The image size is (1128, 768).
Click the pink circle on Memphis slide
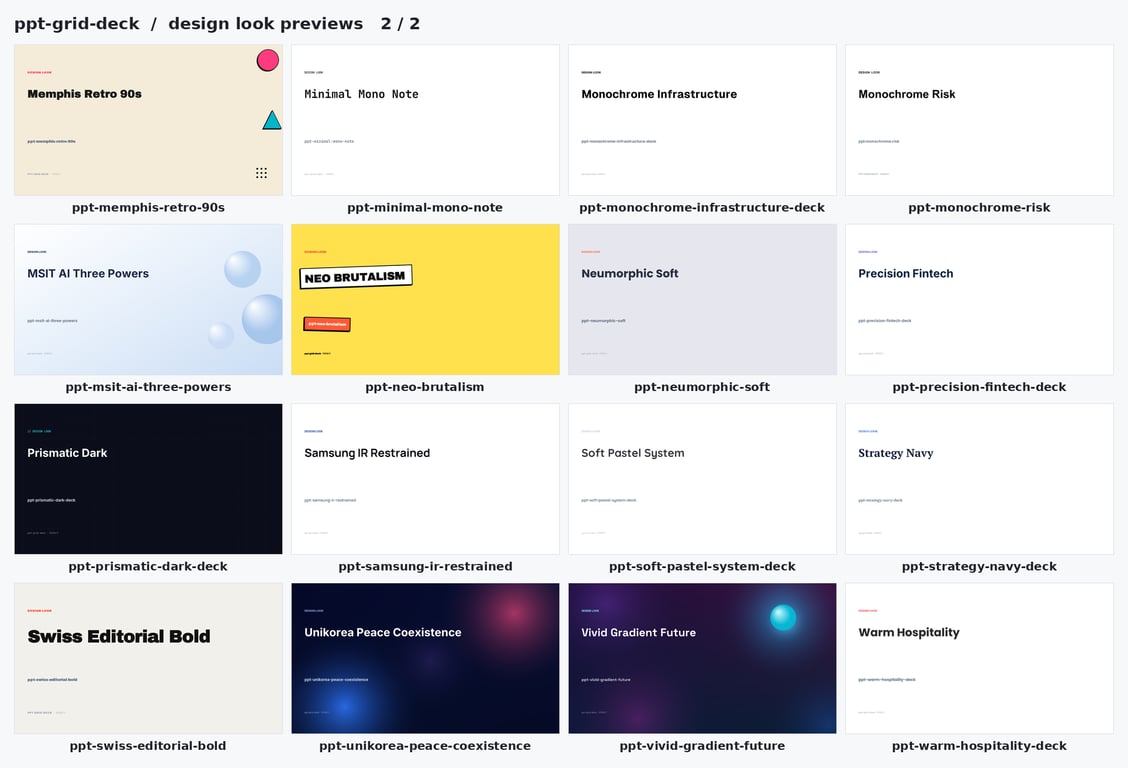pos(268,60)
